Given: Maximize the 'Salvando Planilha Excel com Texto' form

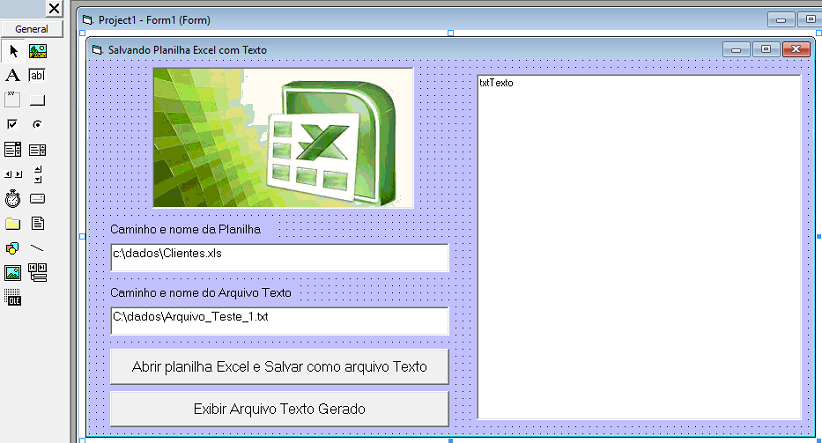Looking at the screenshot, I should tap(766, 49).
